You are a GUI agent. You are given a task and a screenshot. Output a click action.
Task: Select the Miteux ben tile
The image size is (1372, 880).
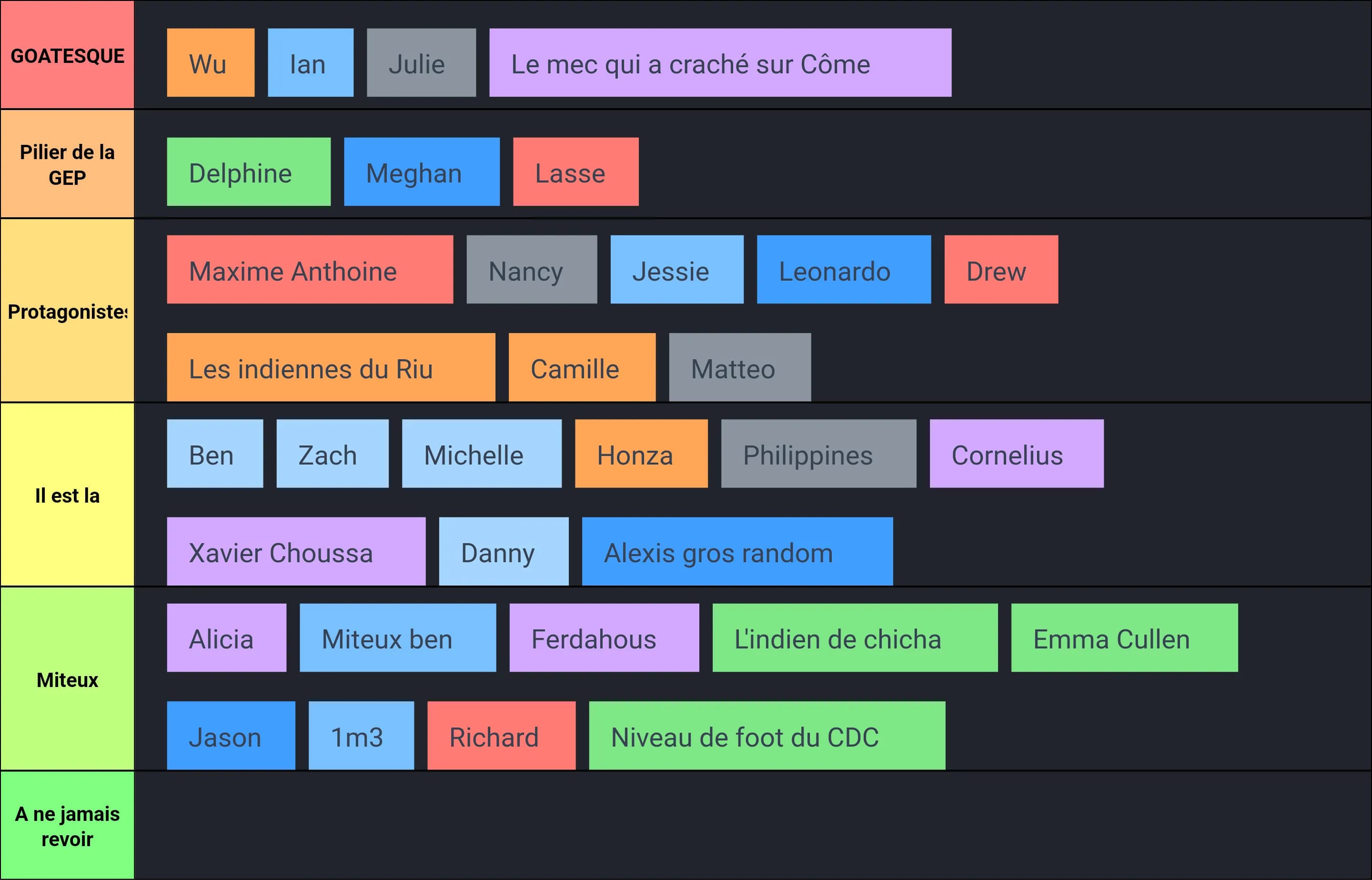tap(398, 637)
